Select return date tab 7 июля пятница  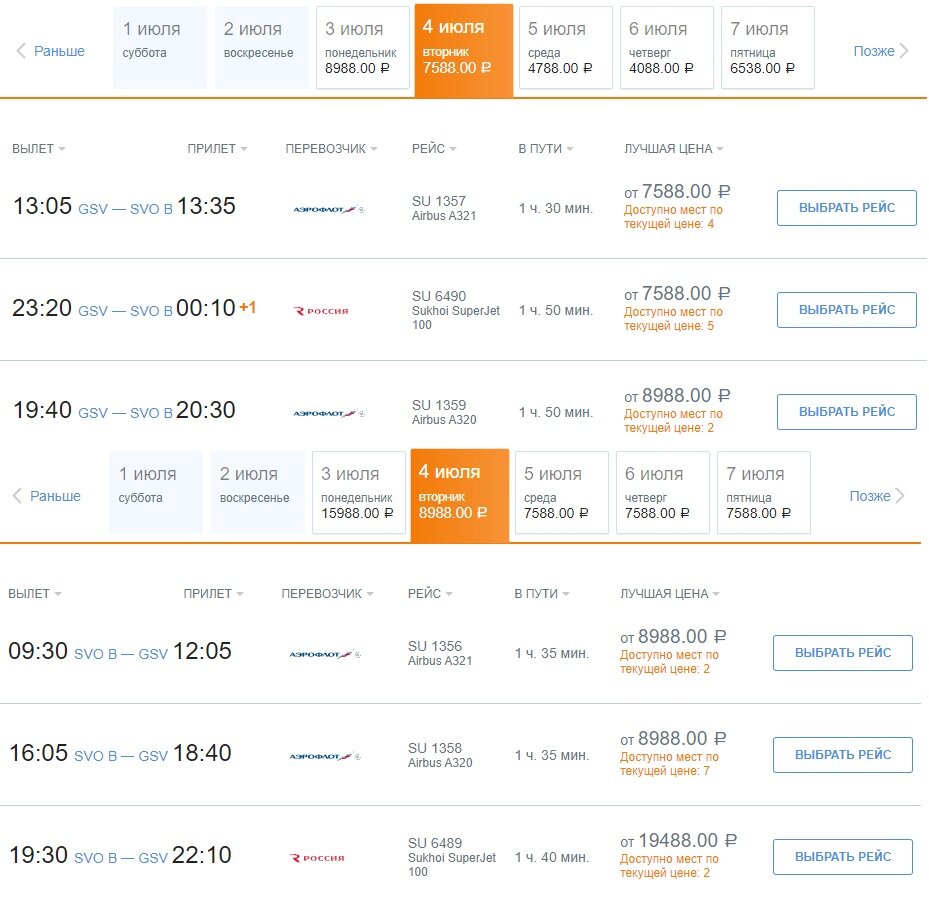[x=764, y=493]
